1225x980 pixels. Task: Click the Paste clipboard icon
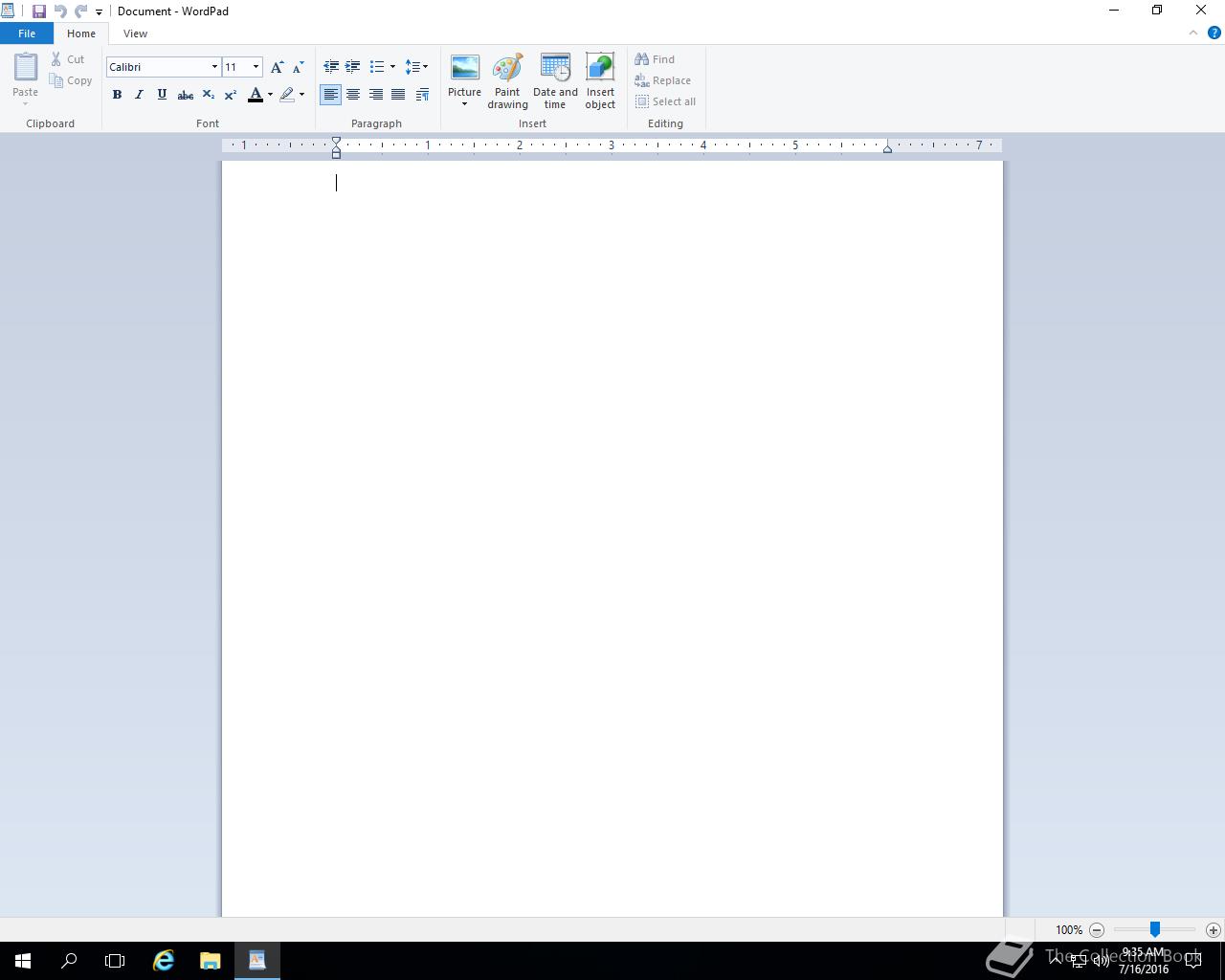[x=26, y=67]
